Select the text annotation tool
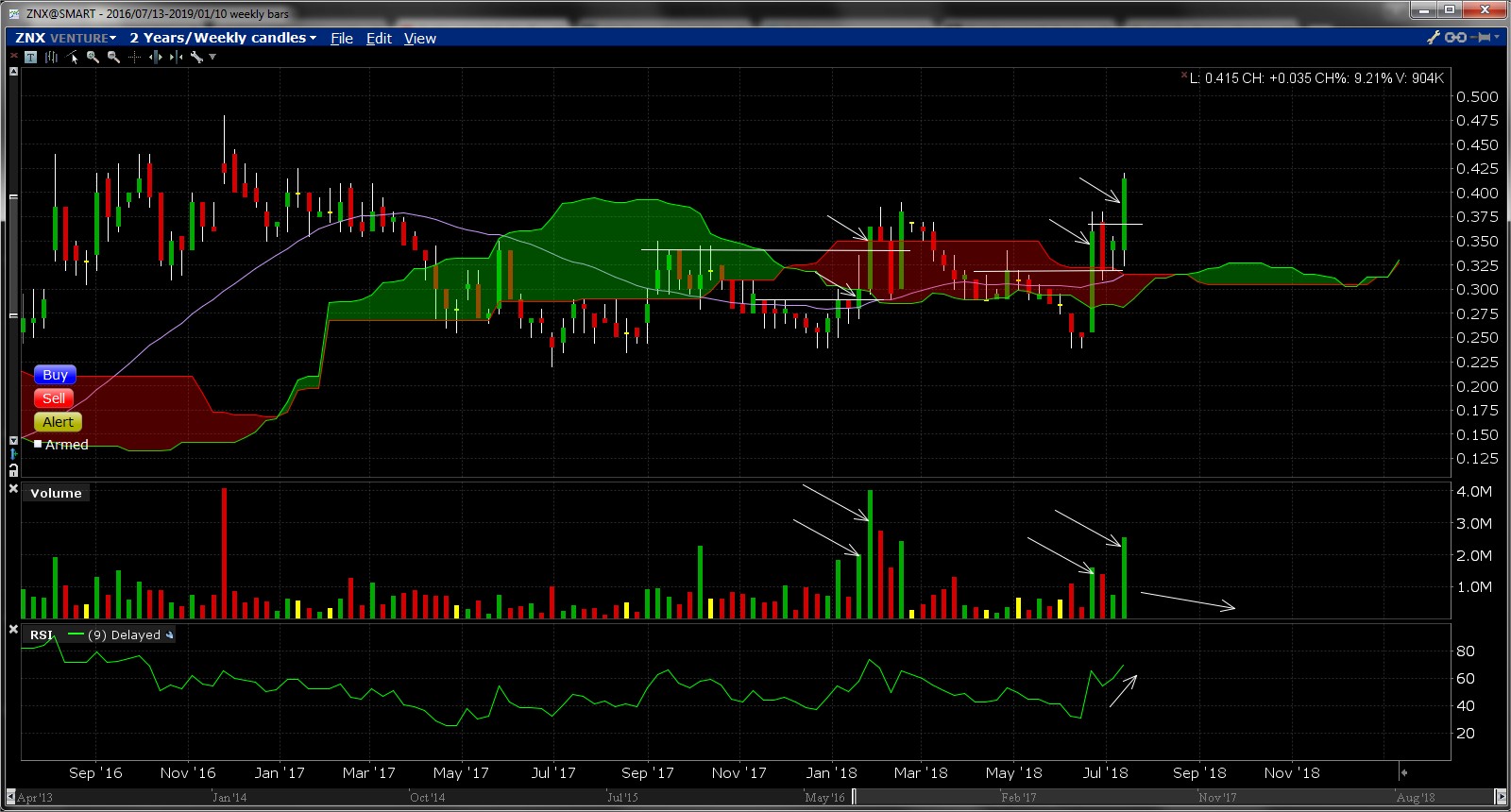 click(30, 58)
